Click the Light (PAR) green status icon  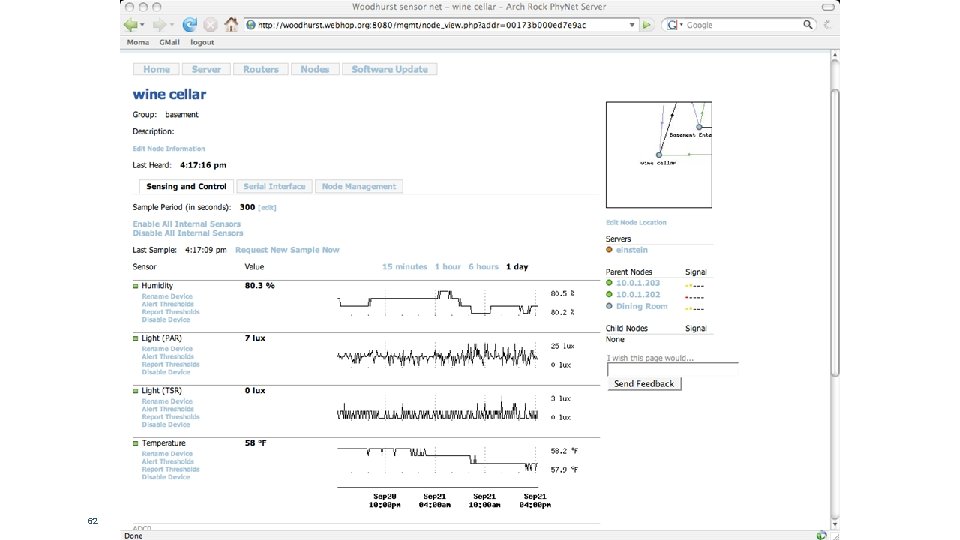click(x=135, y=339)
